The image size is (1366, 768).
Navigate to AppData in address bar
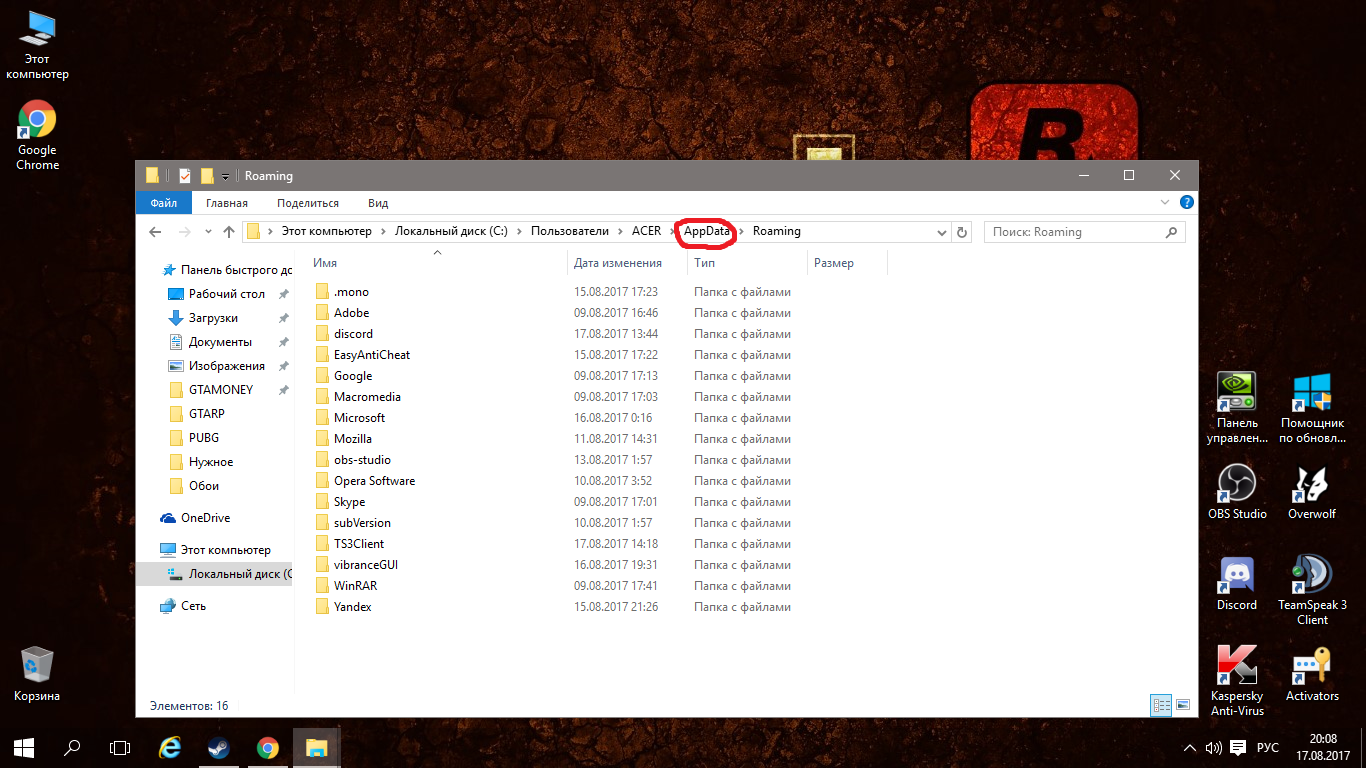[707, 232]
